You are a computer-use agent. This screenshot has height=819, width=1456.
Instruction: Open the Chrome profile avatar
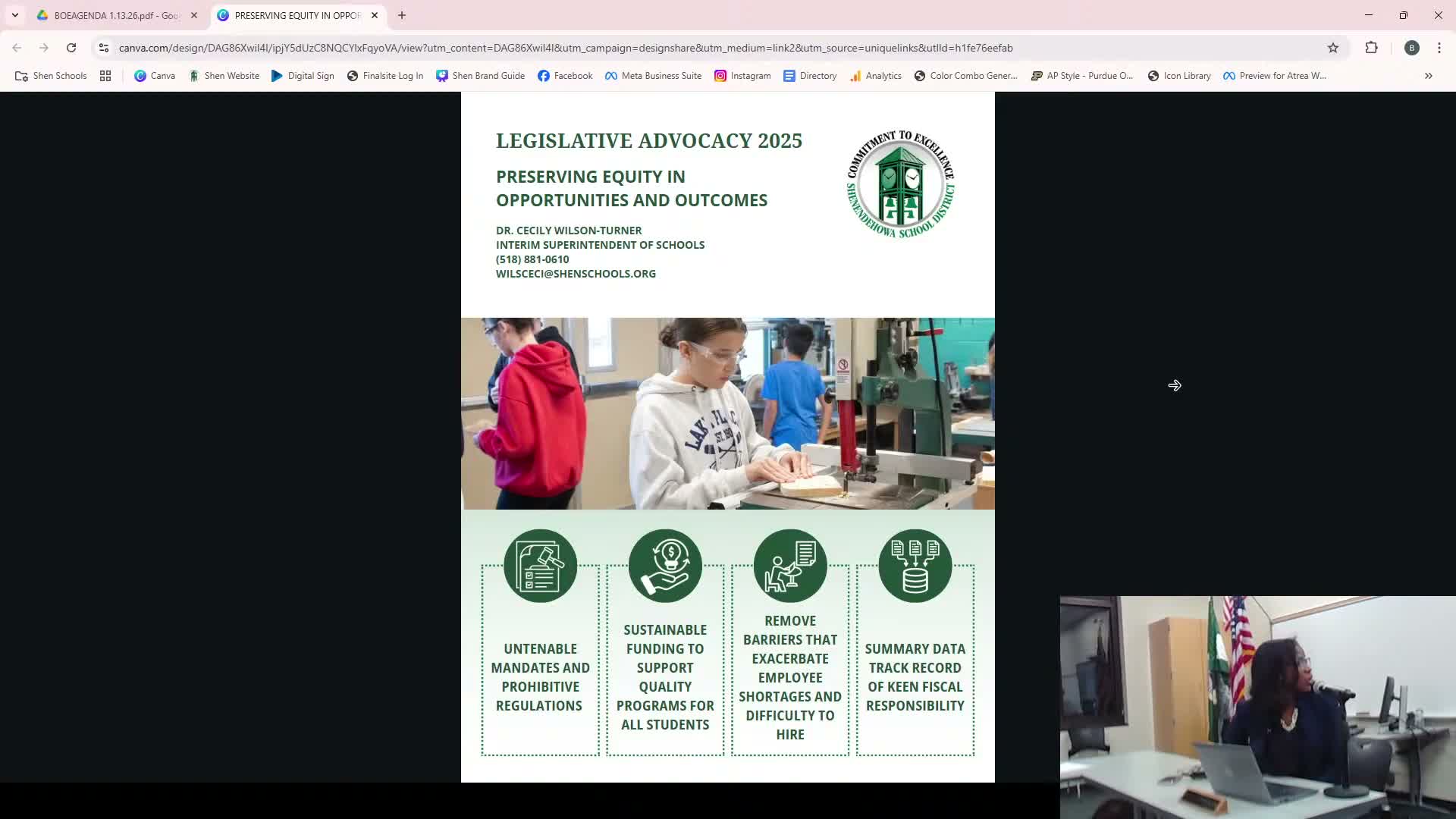1411,48
